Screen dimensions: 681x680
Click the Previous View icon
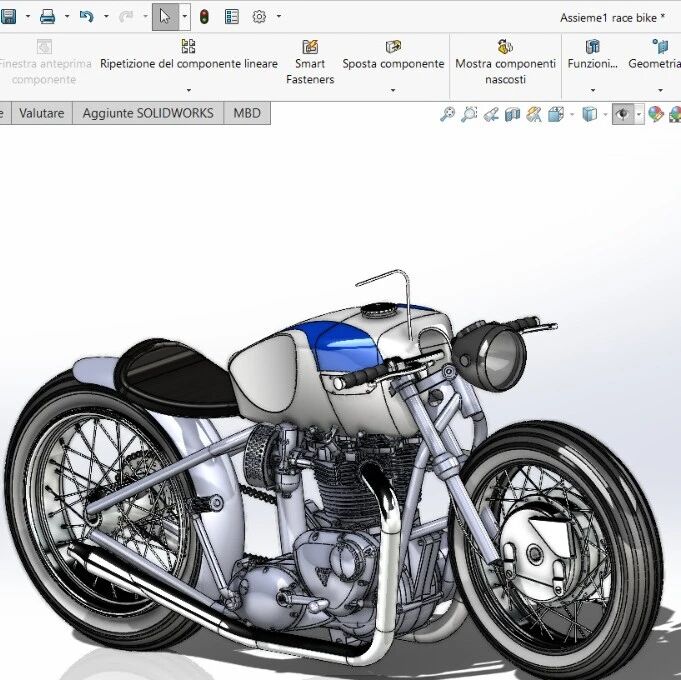pos(491,114)
